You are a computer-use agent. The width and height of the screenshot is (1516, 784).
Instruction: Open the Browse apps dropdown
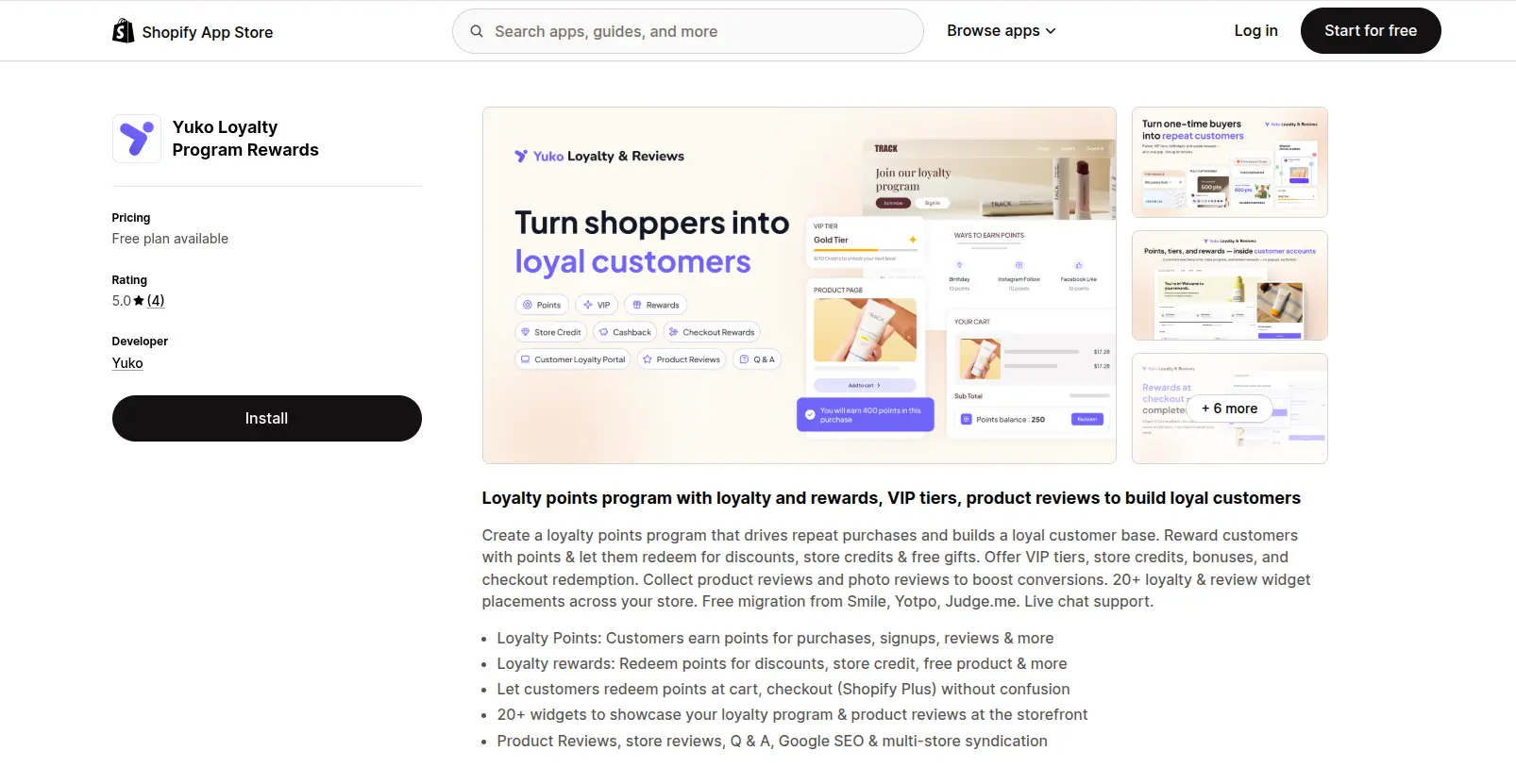coord(1001,30)
